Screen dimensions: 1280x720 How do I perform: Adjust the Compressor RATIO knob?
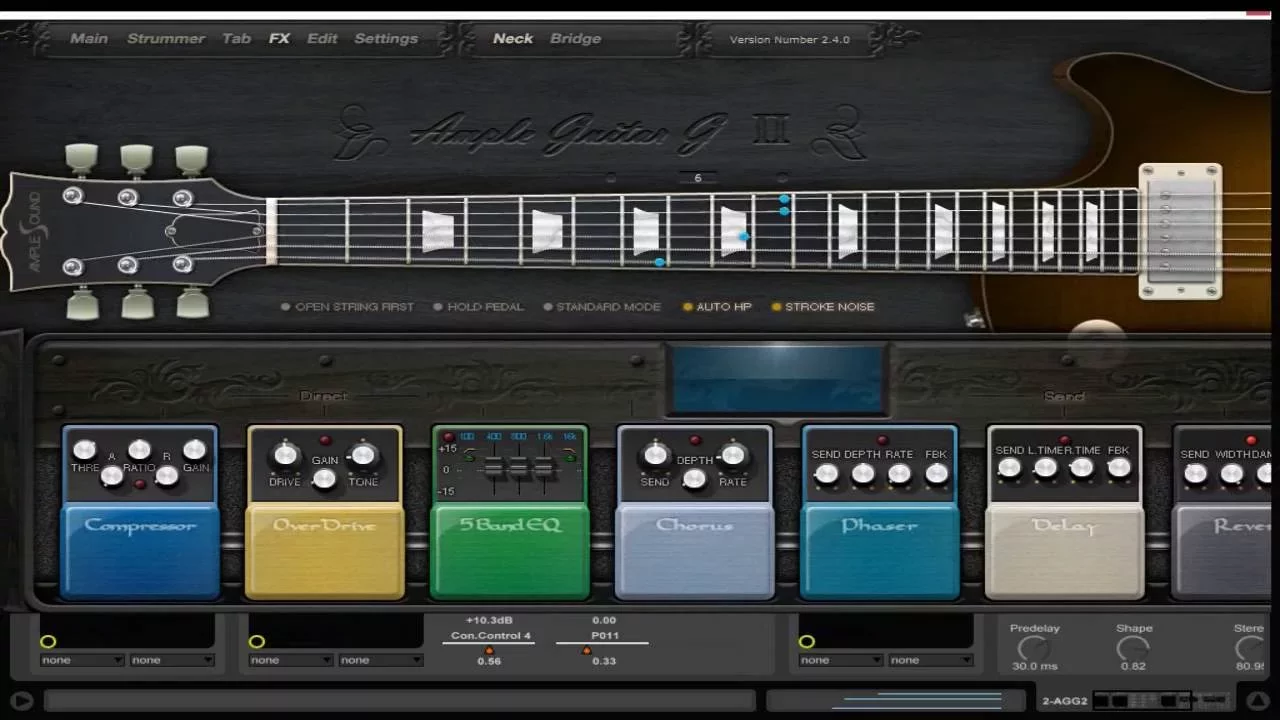click(140, 450)
